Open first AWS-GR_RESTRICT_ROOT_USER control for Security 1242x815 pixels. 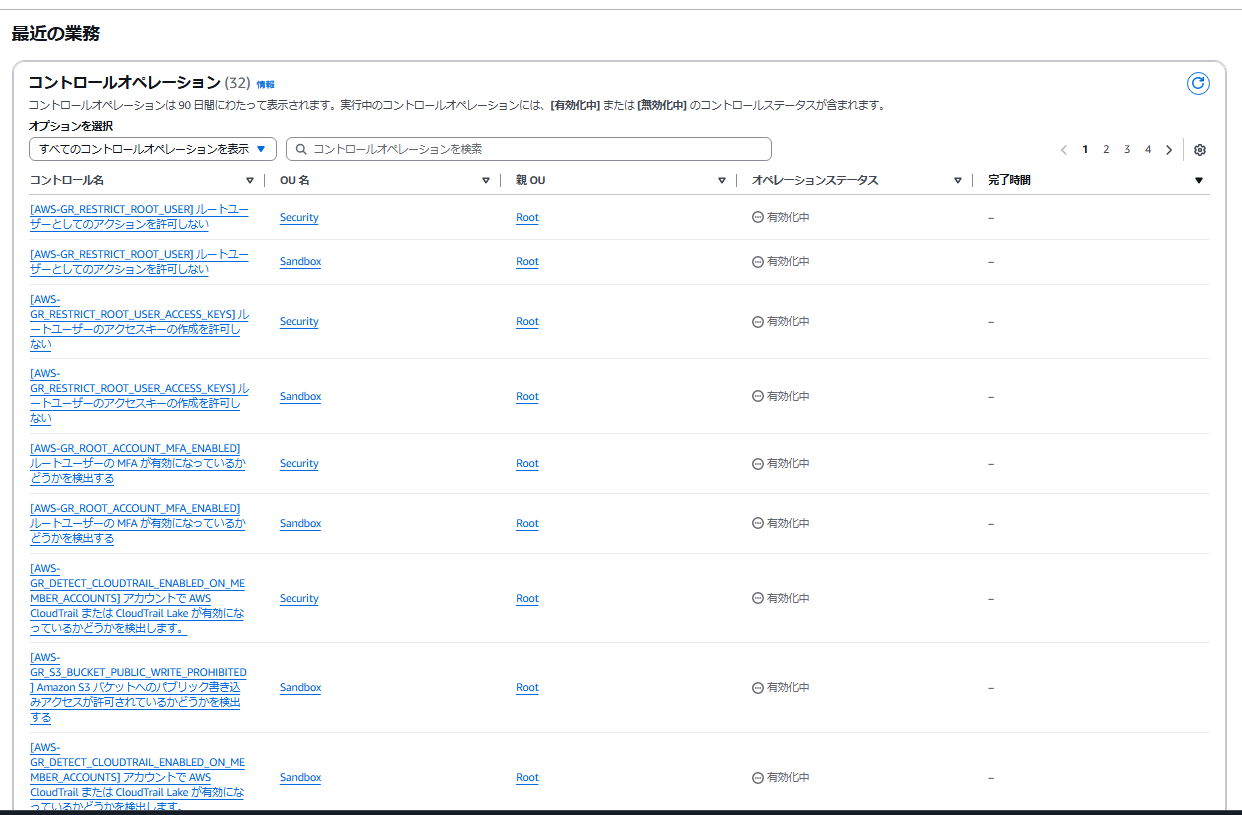tap(139, 217)
